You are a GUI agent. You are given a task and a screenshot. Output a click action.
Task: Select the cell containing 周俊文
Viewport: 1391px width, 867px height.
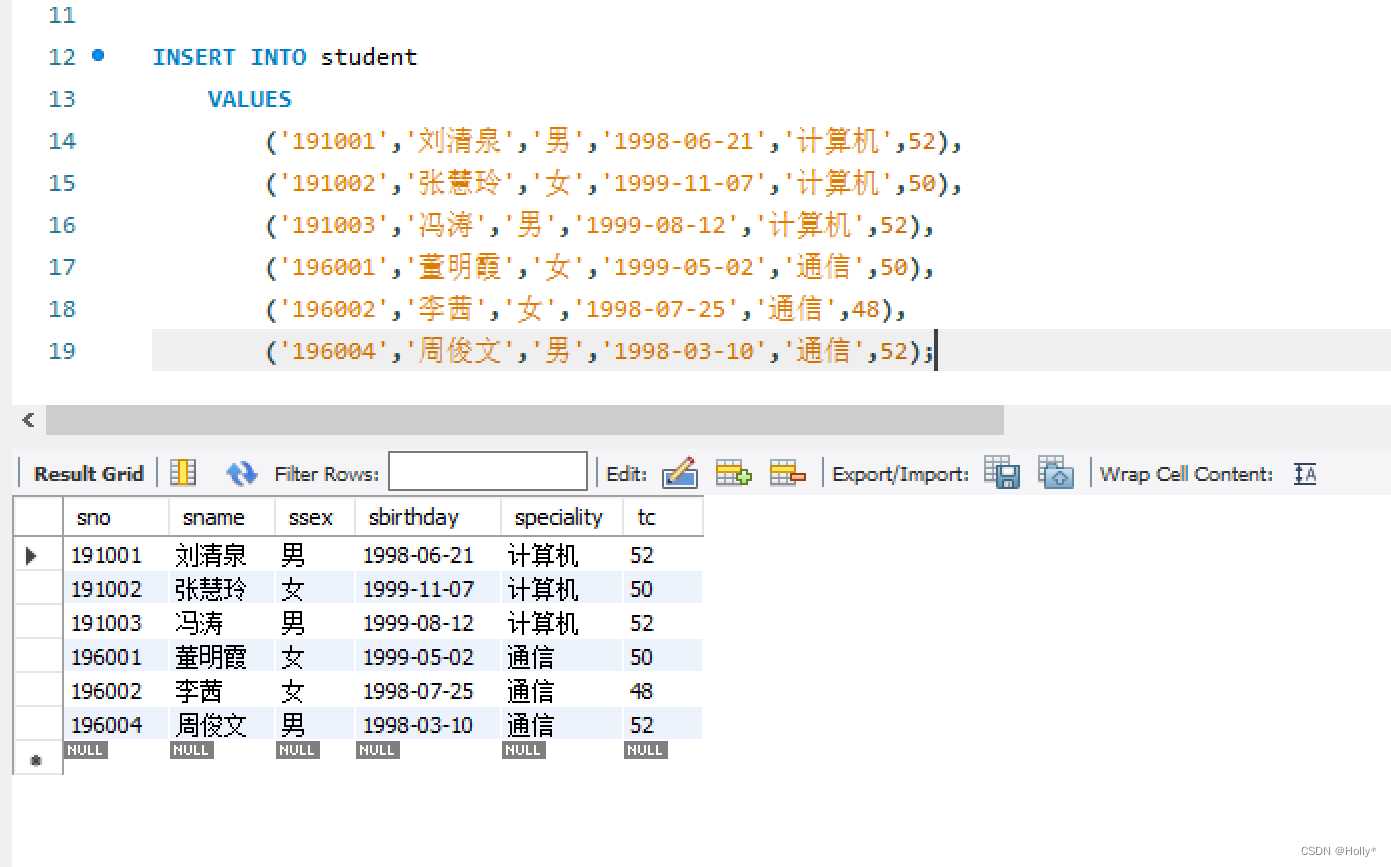(211, 724)
